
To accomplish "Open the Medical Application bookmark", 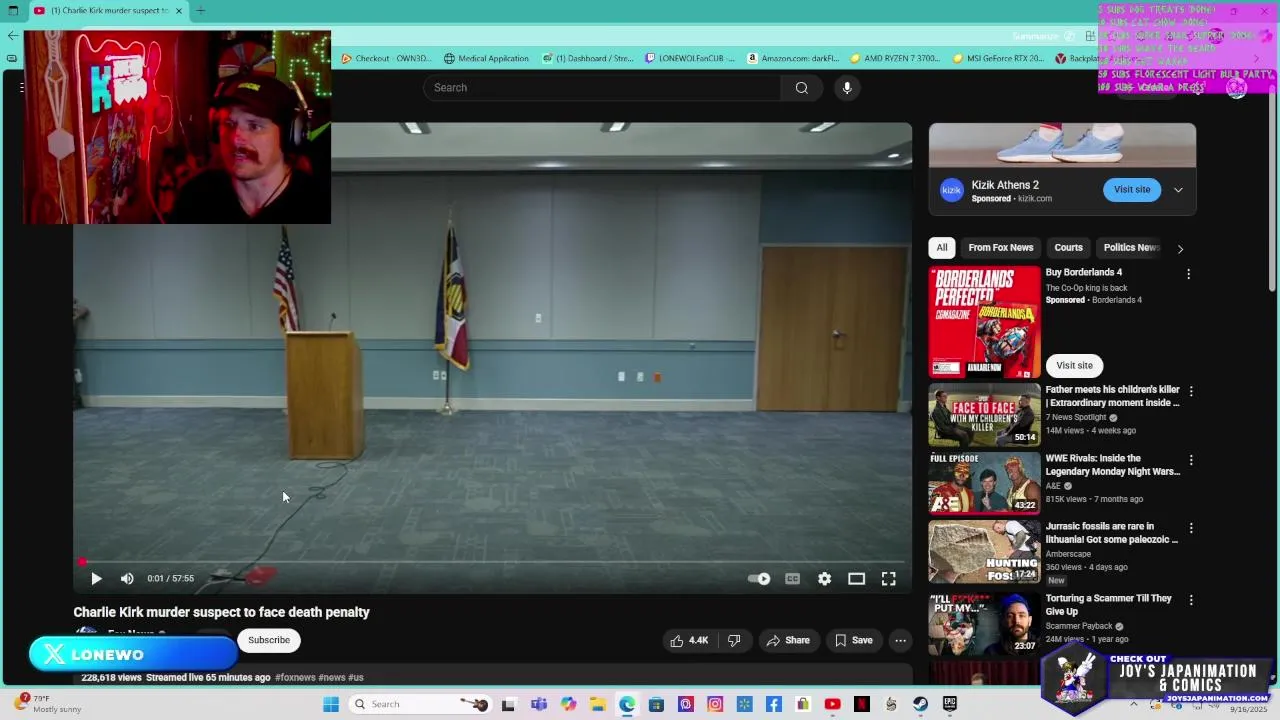I will tap(486, 58).
